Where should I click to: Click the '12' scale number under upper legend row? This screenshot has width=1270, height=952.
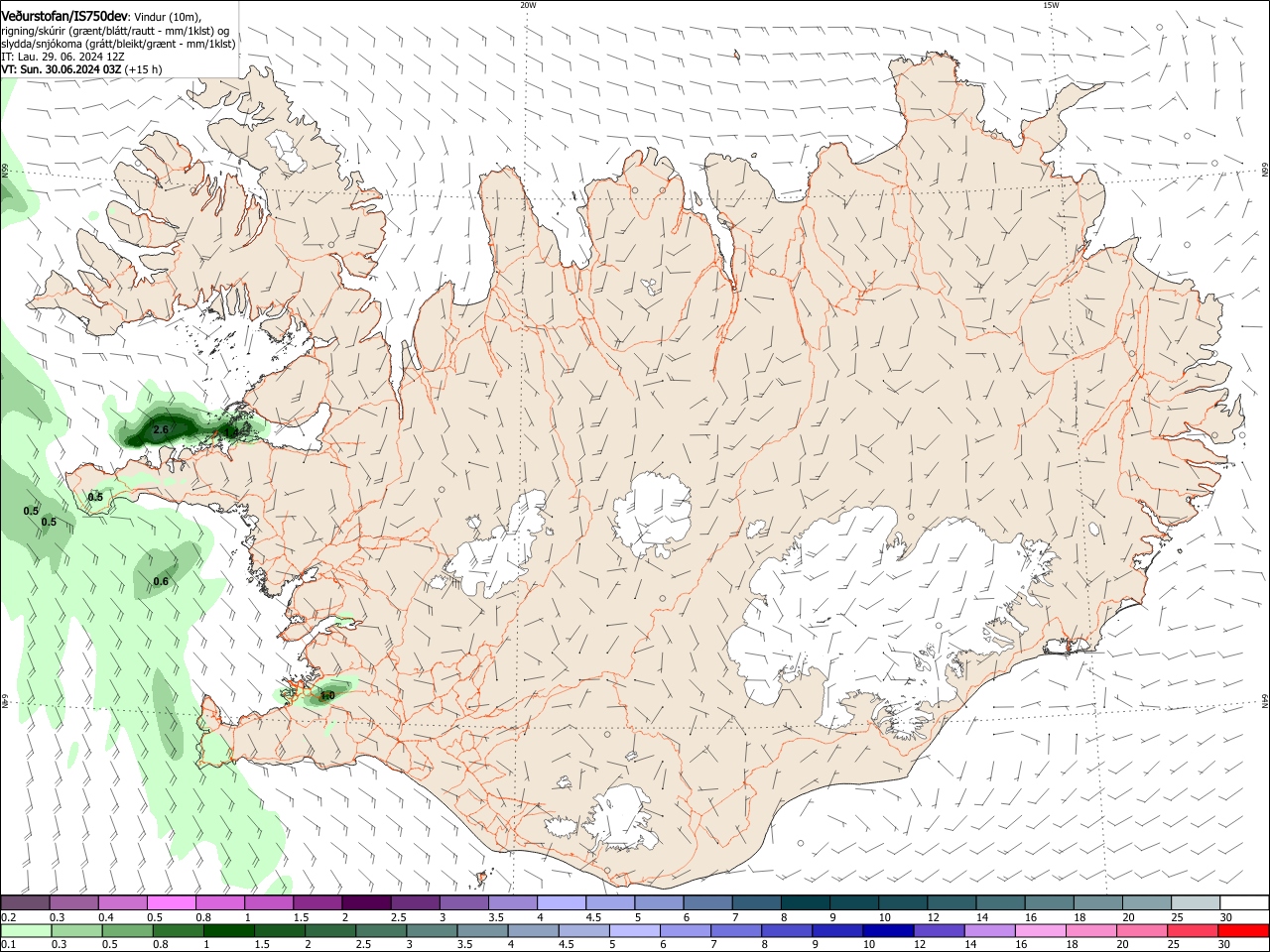(x=932, y=917)
